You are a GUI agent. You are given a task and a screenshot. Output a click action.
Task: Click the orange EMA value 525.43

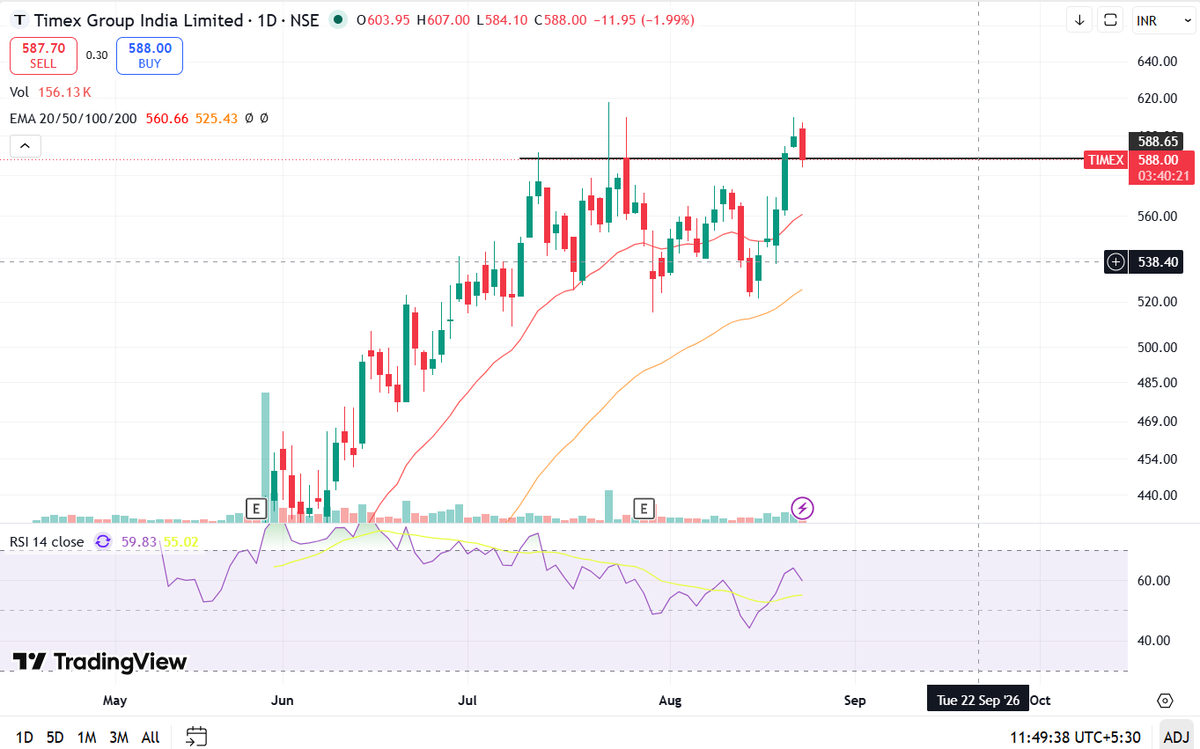tap(216, 118)
